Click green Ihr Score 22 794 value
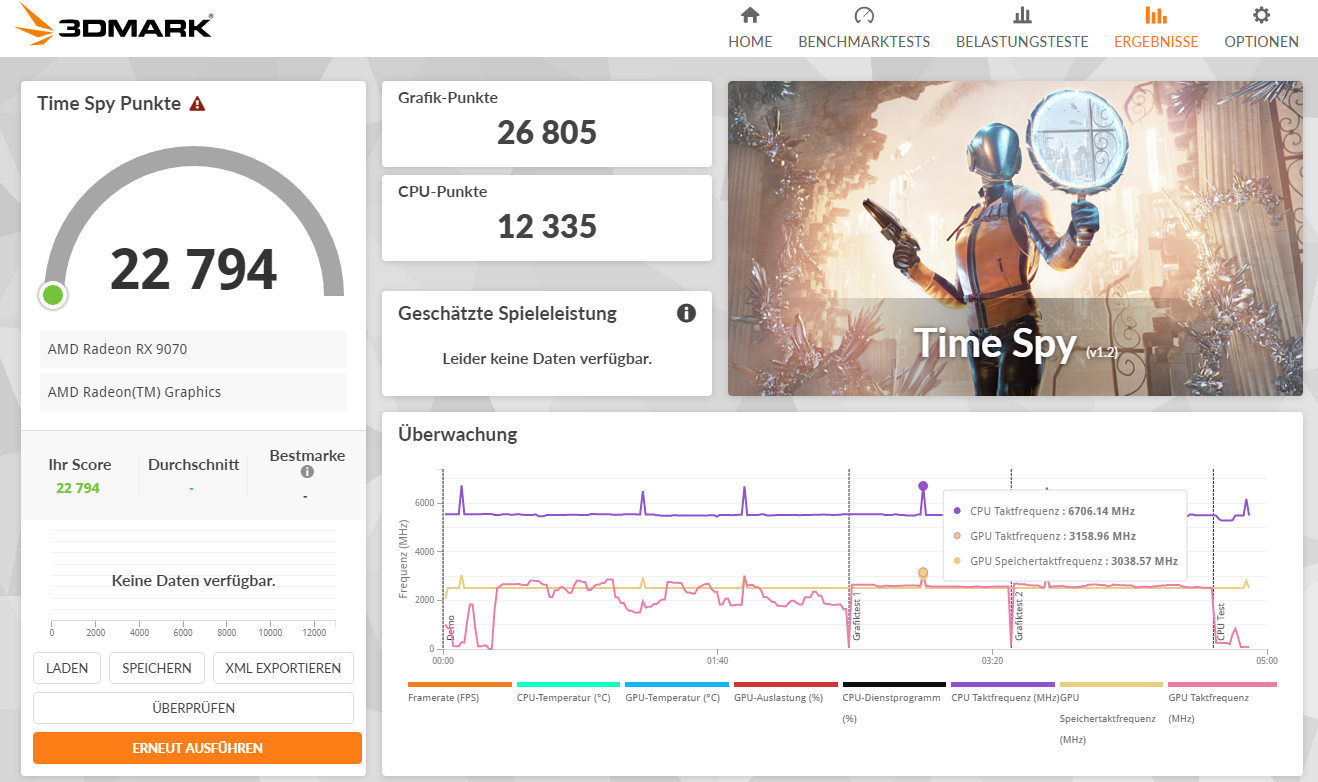 (x=78, y=488)
